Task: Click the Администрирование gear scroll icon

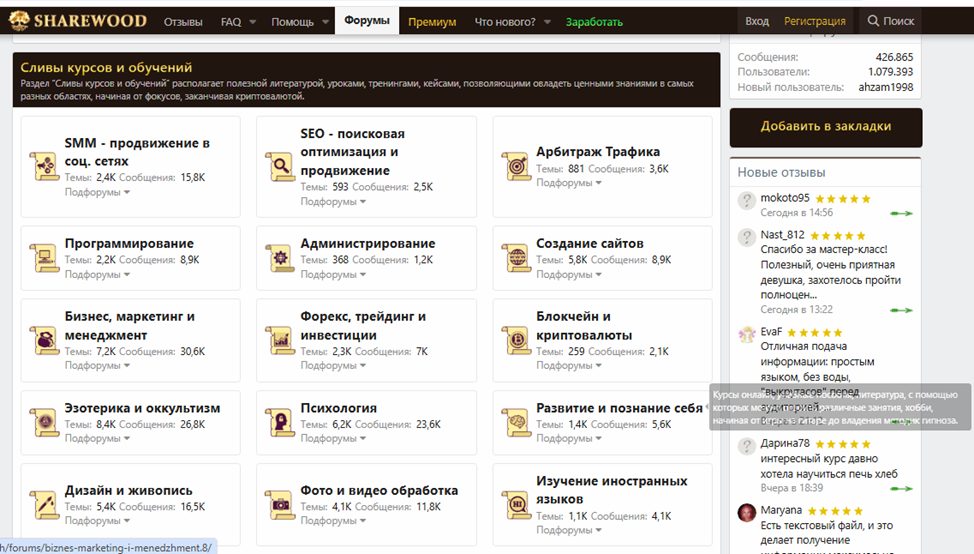Action: coord(280,258)
